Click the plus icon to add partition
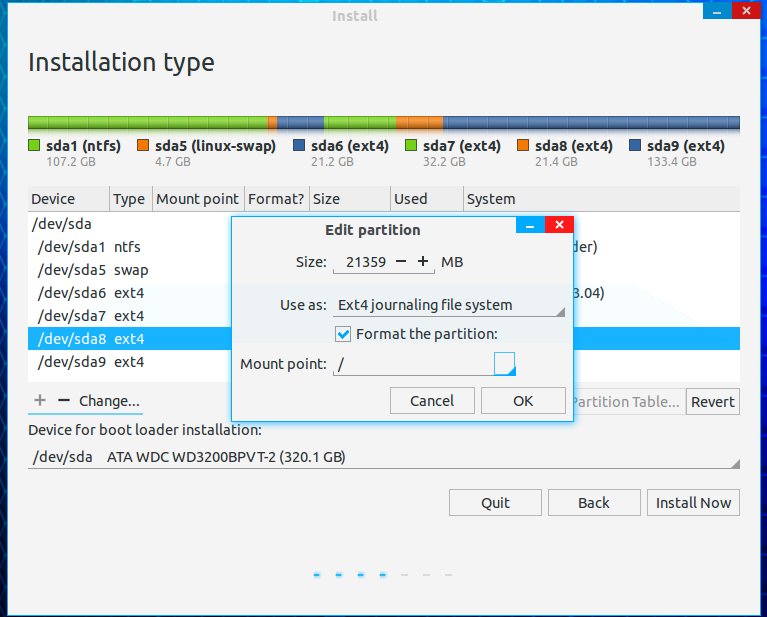767x617 pixels. (x=40, y=400)
